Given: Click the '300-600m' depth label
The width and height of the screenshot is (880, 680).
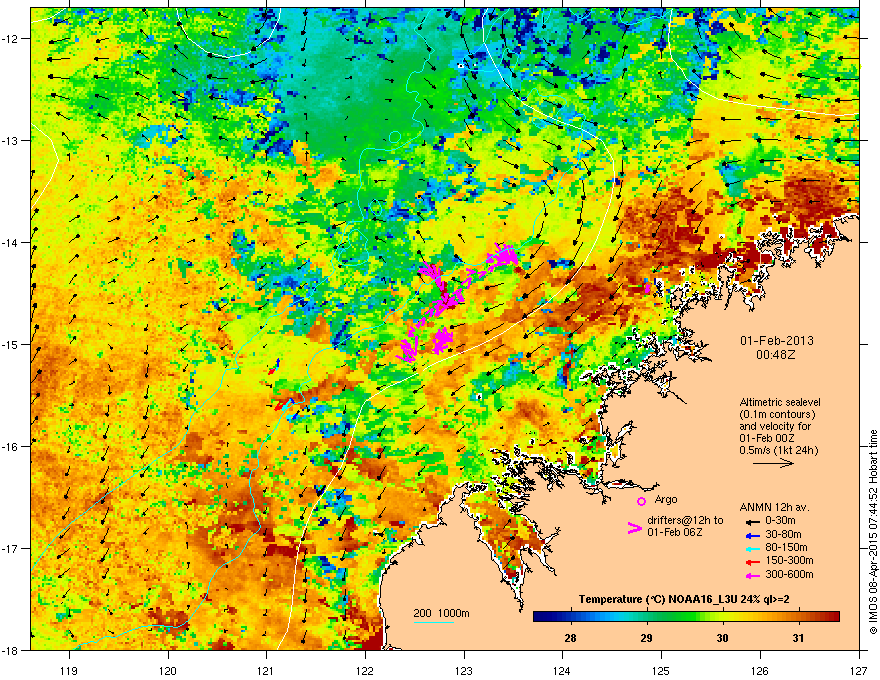Looking at the screenshot, I should click(790, 575).
